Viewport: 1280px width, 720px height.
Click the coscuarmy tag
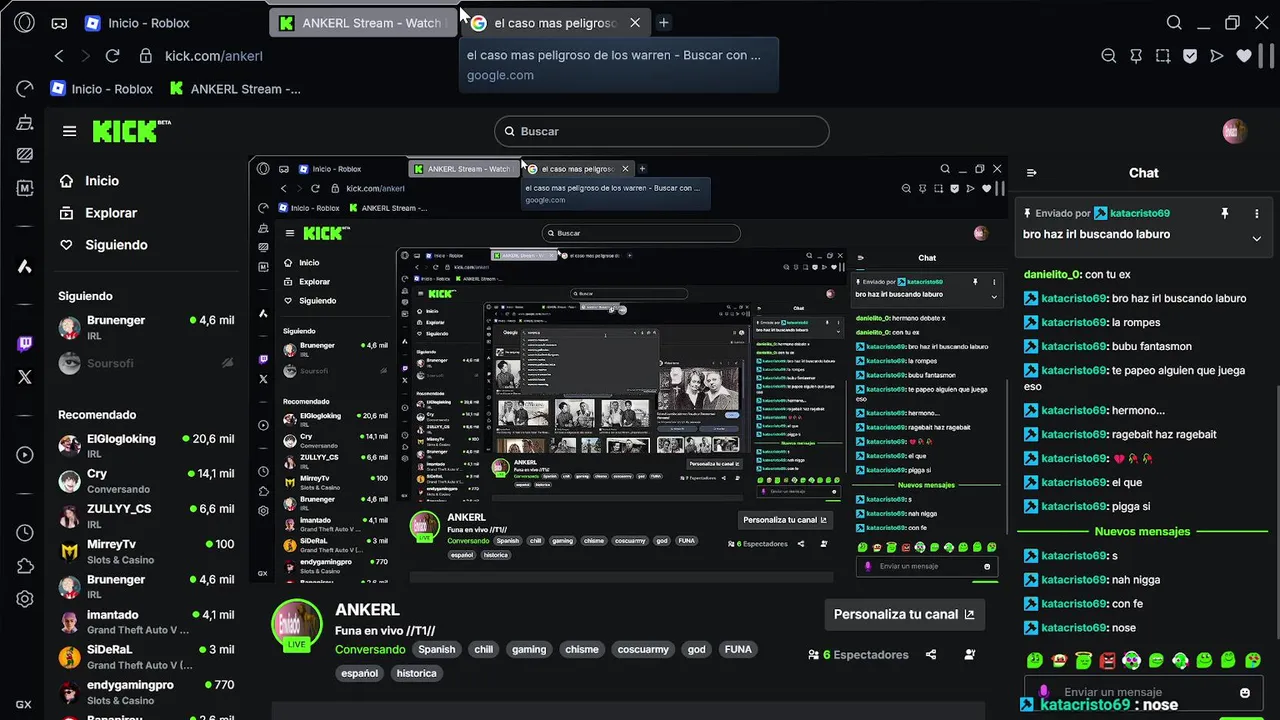pos(643,649)
